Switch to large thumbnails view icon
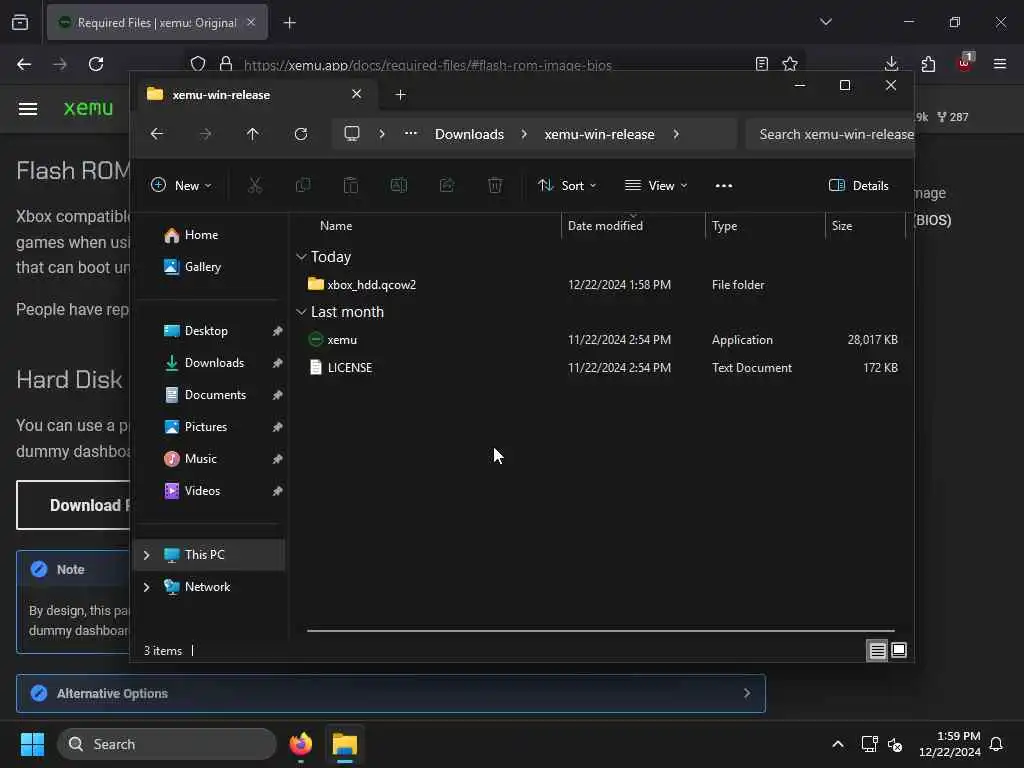Viewport: 1024px width, 768px height. point(899,650)
